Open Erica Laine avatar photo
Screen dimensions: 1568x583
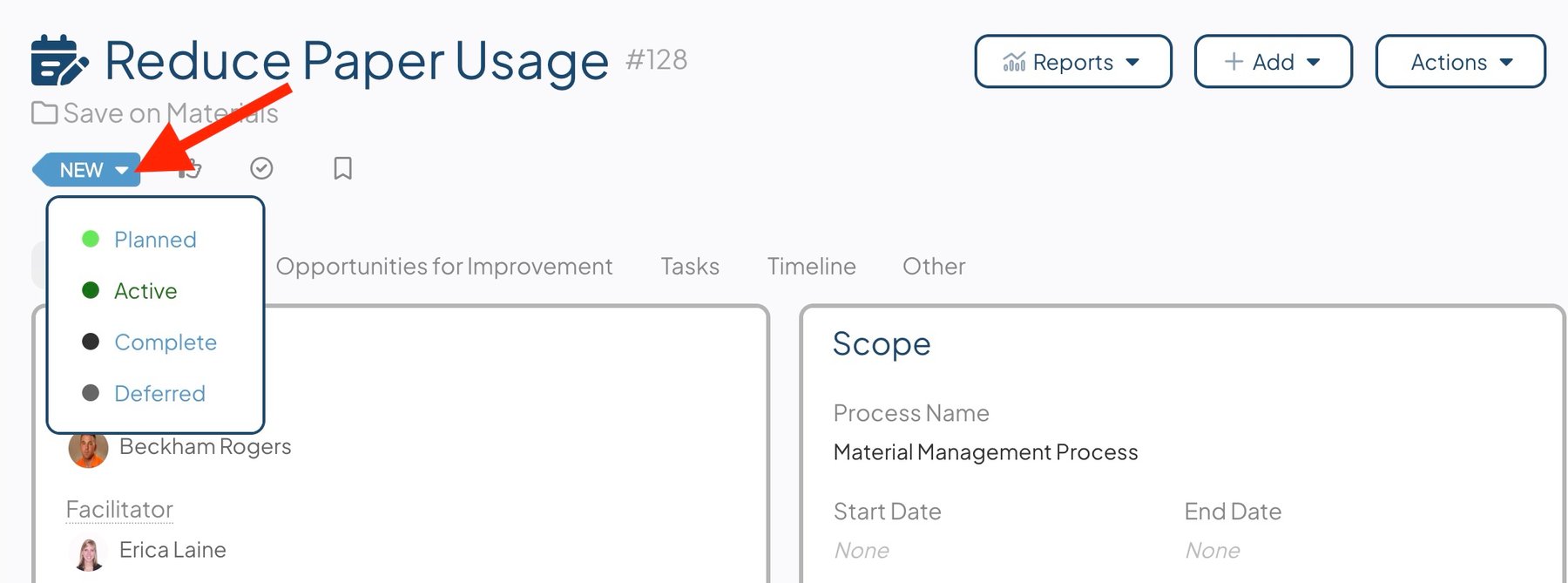click(x=88, y=552)
